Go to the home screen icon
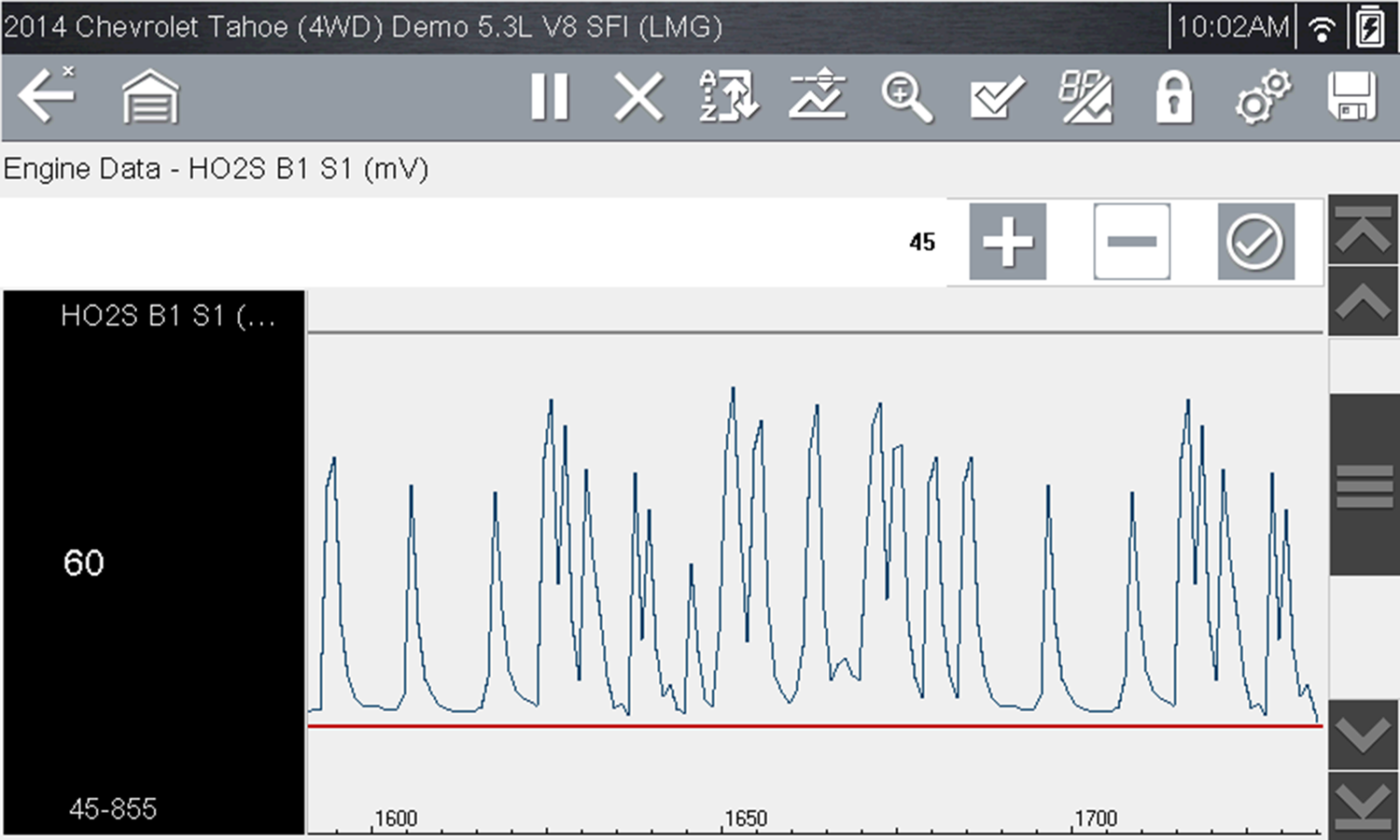The height and width of the screenshot is (840, 1400). click(150, 97)
